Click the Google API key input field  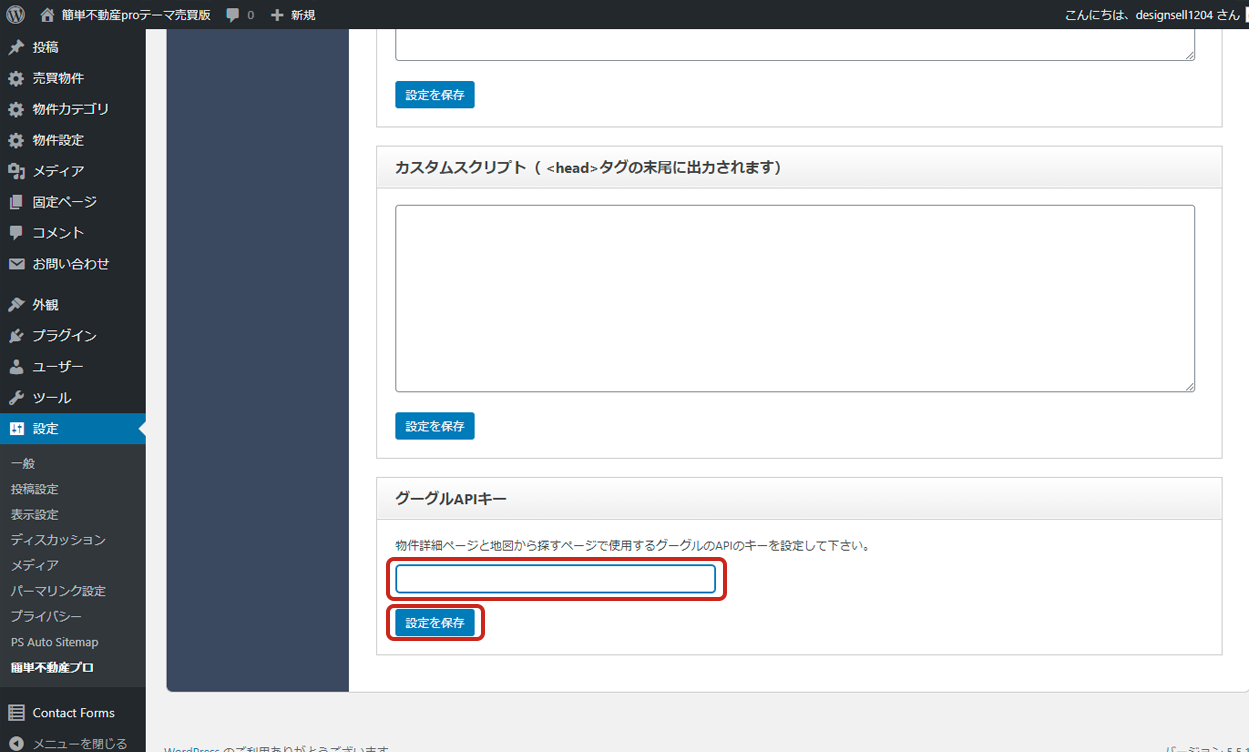point(555,579)
